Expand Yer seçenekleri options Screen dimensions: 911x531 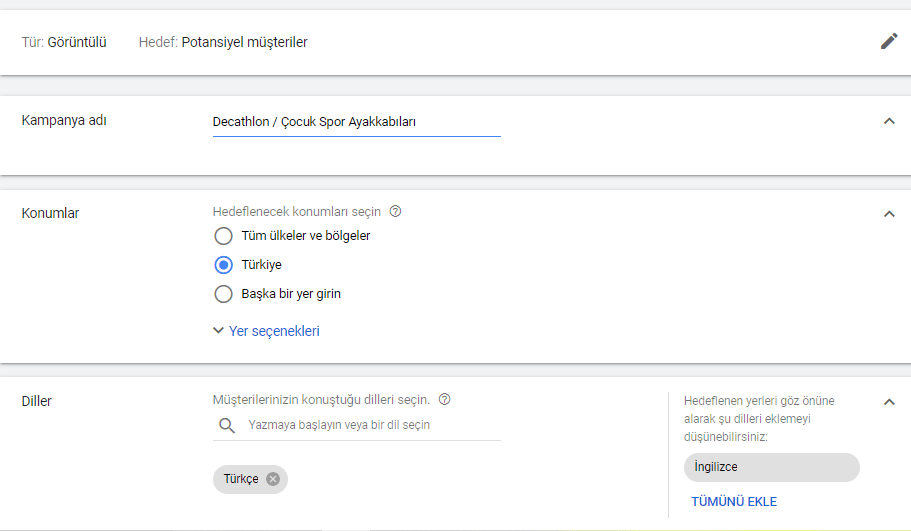pyautogui.click(x=266, y=331)
